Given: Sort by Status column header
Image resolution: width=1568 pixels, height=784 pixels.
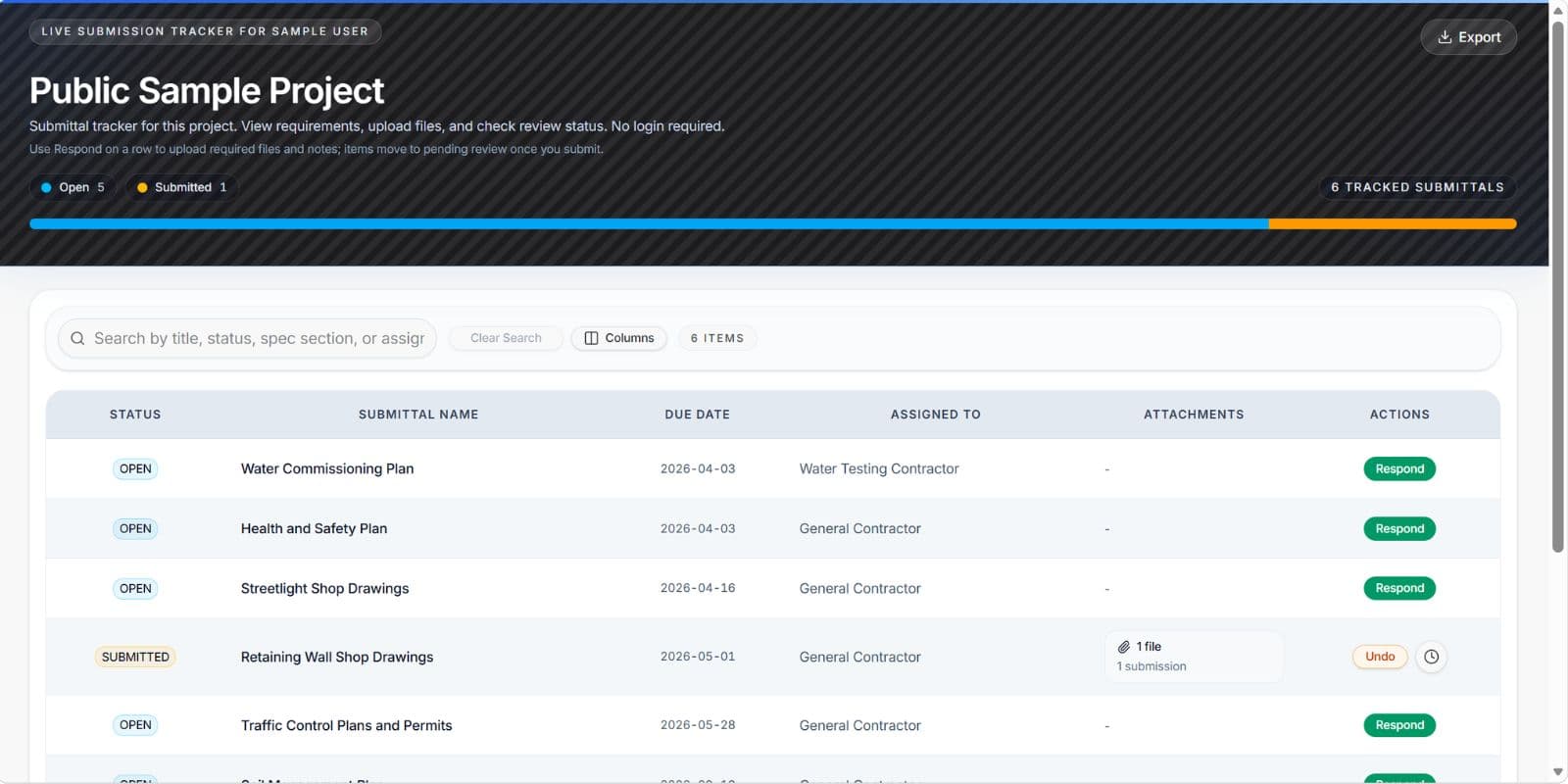Looking at the screenshot, I should pos(135,415).
